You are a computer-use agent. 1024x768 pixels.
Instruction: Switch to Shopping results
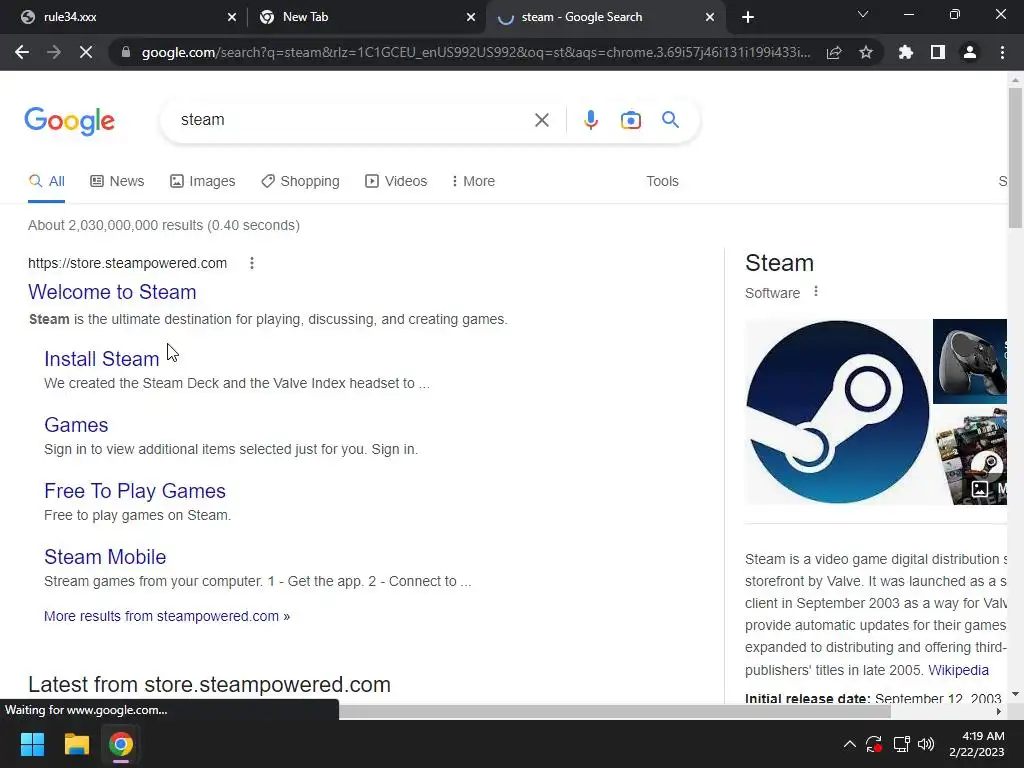[x=300, y=182]
